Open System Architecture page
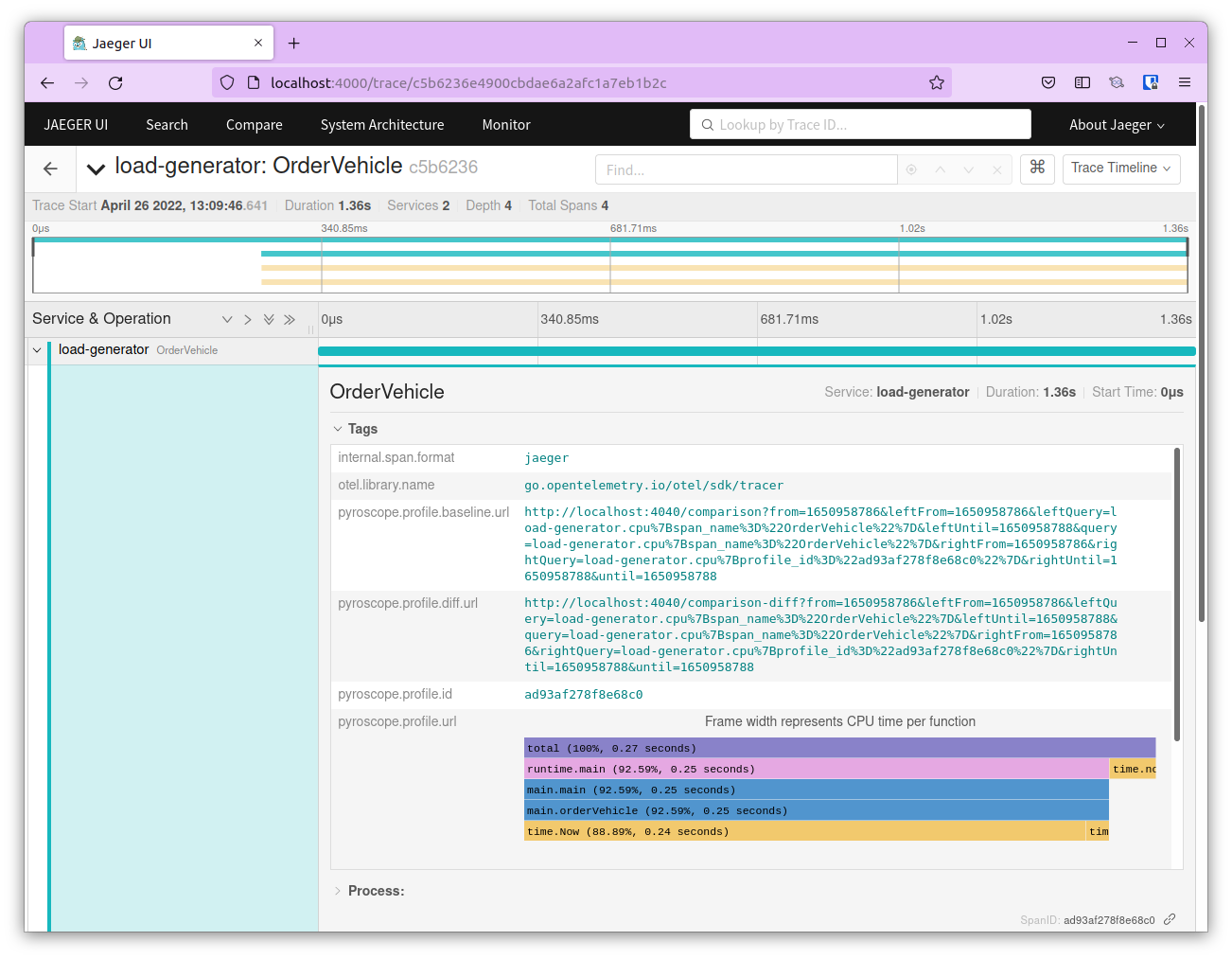1232x959 pixels. click(x=382, y=125)
